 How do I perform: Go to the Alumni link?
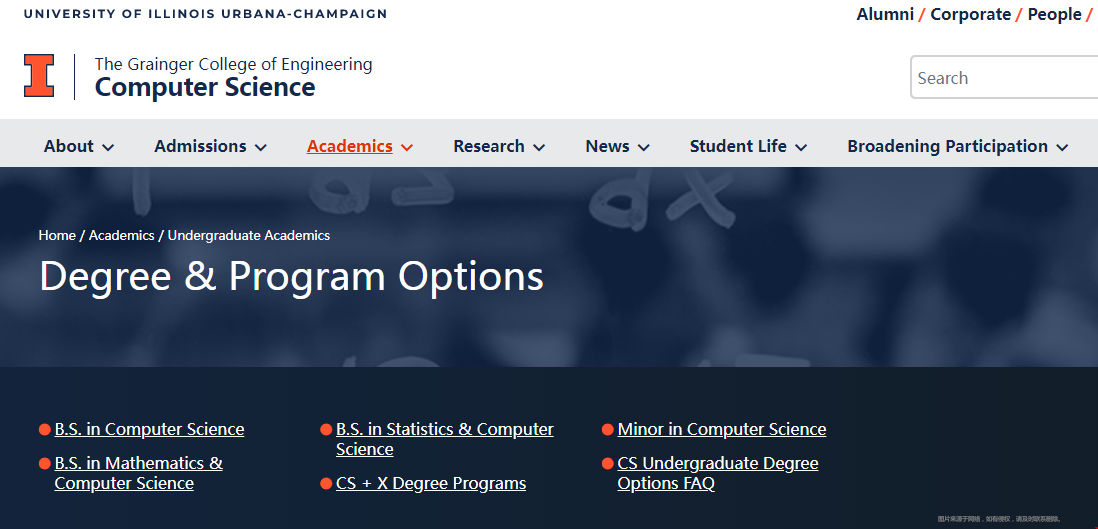pyautogui.click(x=885, y=14)
